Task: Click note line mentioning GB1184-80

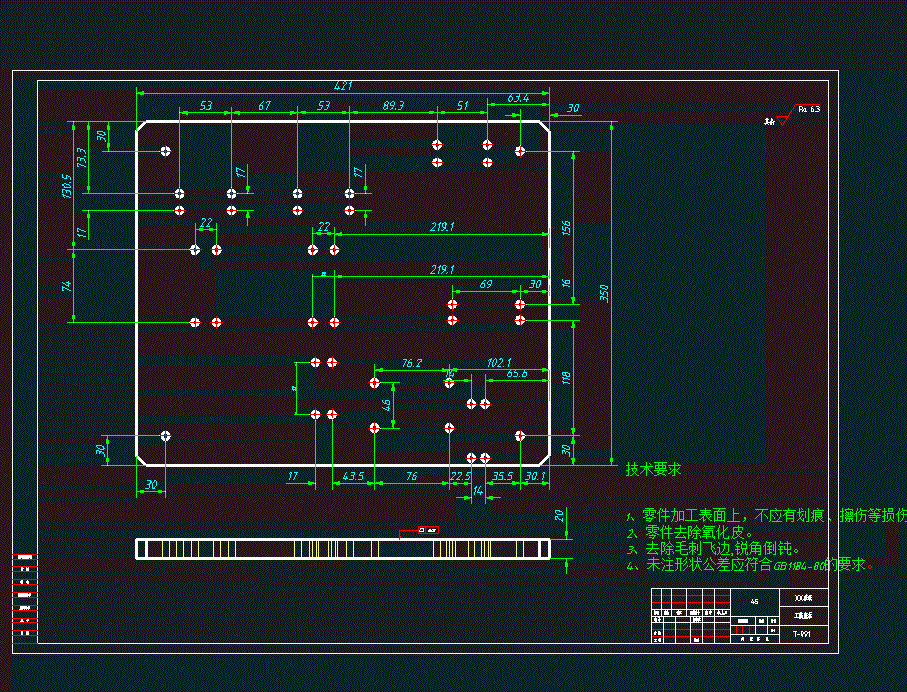Action: click(x=750, y=564)
